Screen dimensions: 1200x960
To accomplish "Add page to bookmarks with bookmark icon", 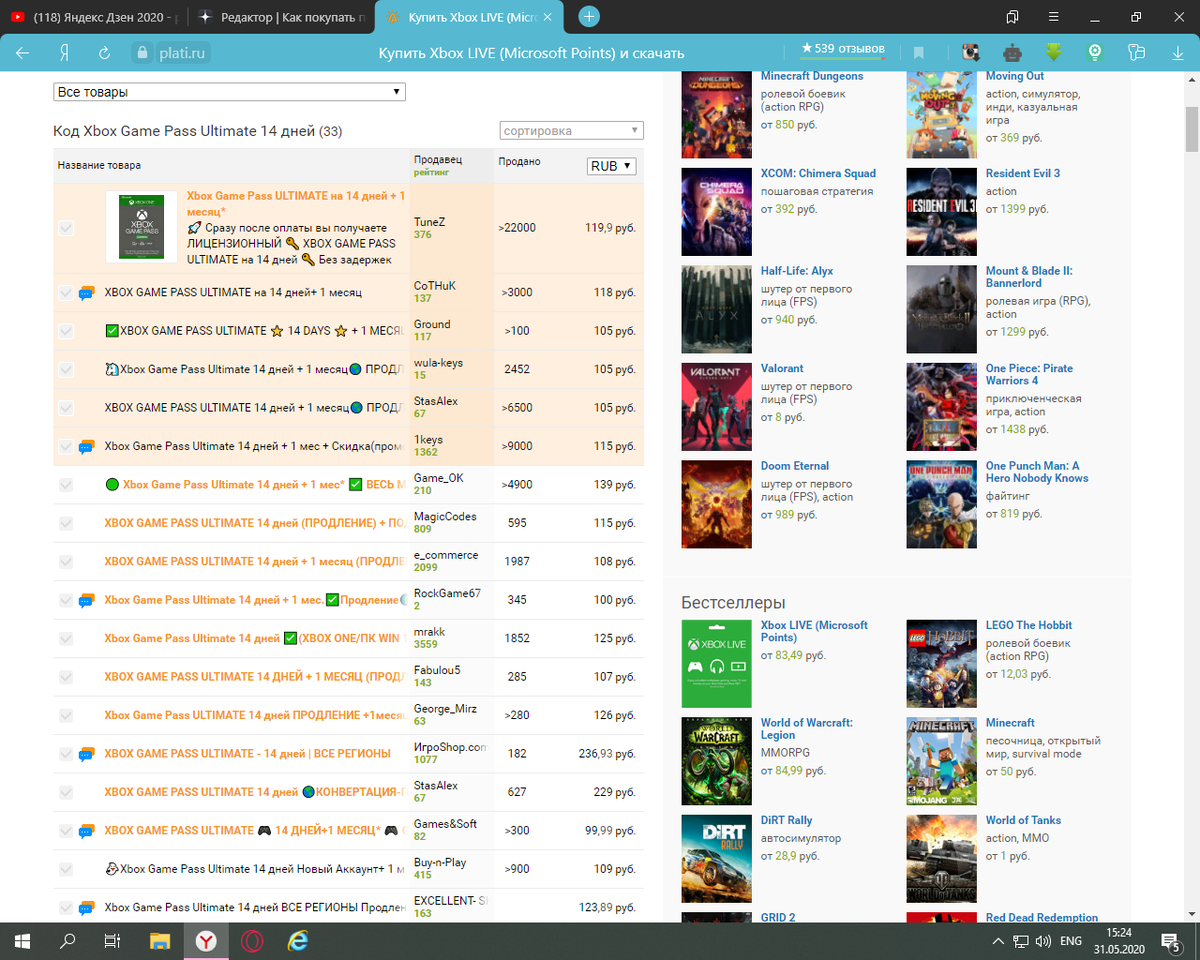I will pyautogui.click(x=918, y=52).
